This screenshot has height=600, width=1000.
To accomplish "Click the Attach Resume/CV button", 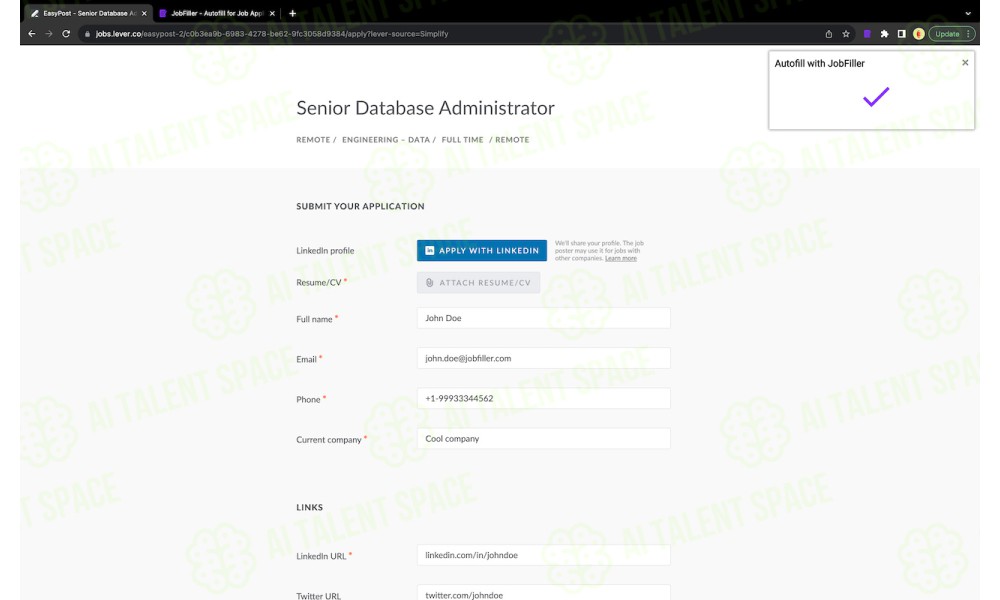I will 478,282.
